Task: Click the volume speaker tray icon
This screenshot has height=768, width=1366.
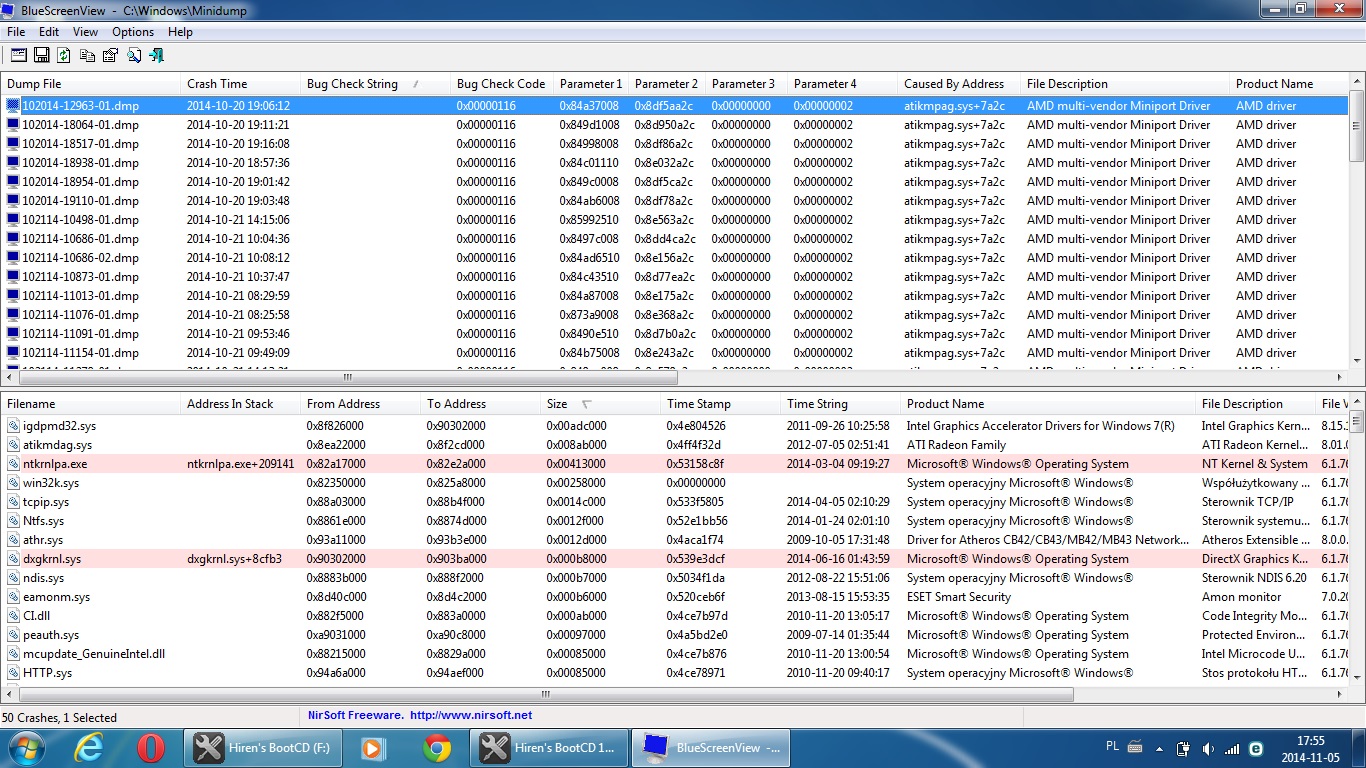Action: (1208, 748)
